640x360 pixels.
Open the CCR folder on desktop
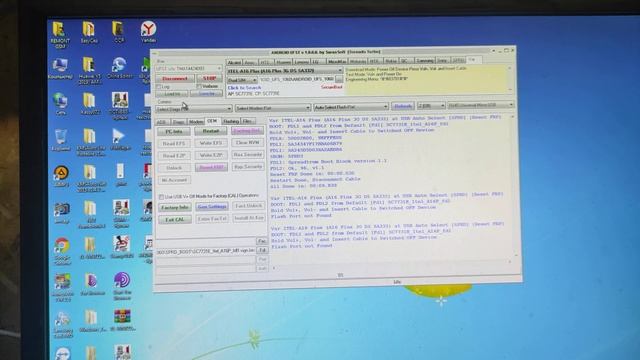[x=118, y=33]
